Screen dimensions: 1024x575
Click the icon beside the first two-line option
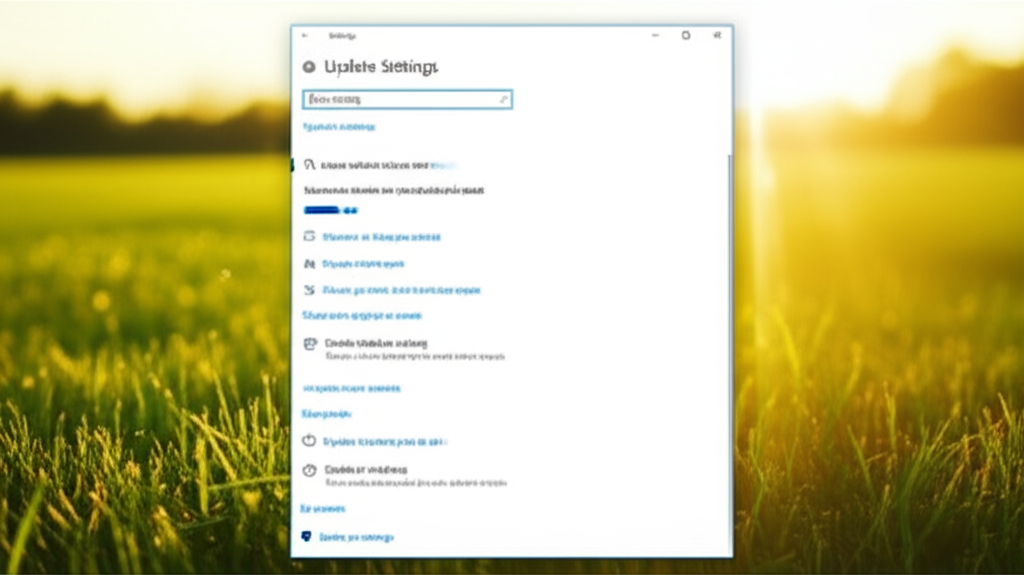pos(309,343)
